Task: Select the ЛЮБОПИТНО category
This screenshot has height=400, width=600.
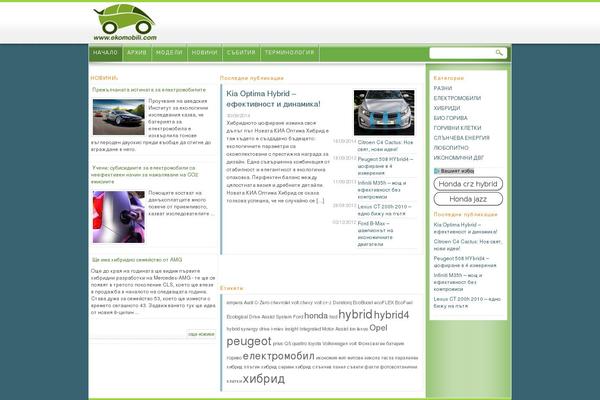Action: (x=451, y=148)
